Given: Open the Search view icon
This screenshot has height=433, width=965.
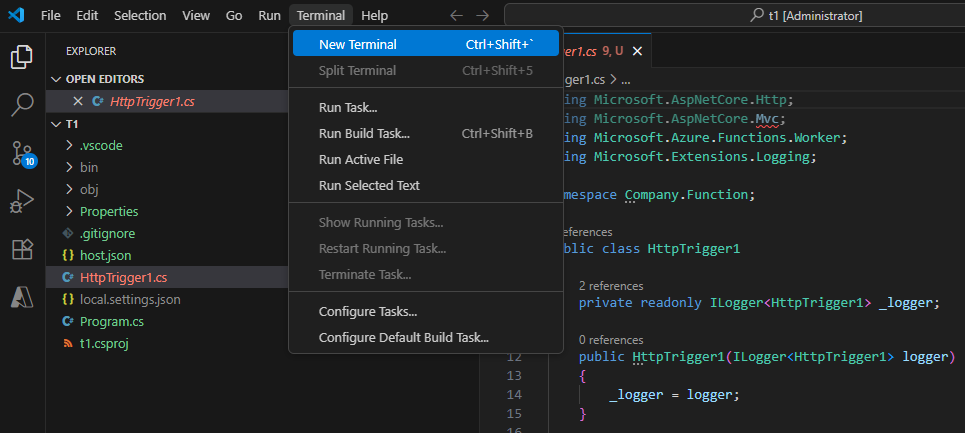Looking at the screenshot, I should (x=21, y=104).
